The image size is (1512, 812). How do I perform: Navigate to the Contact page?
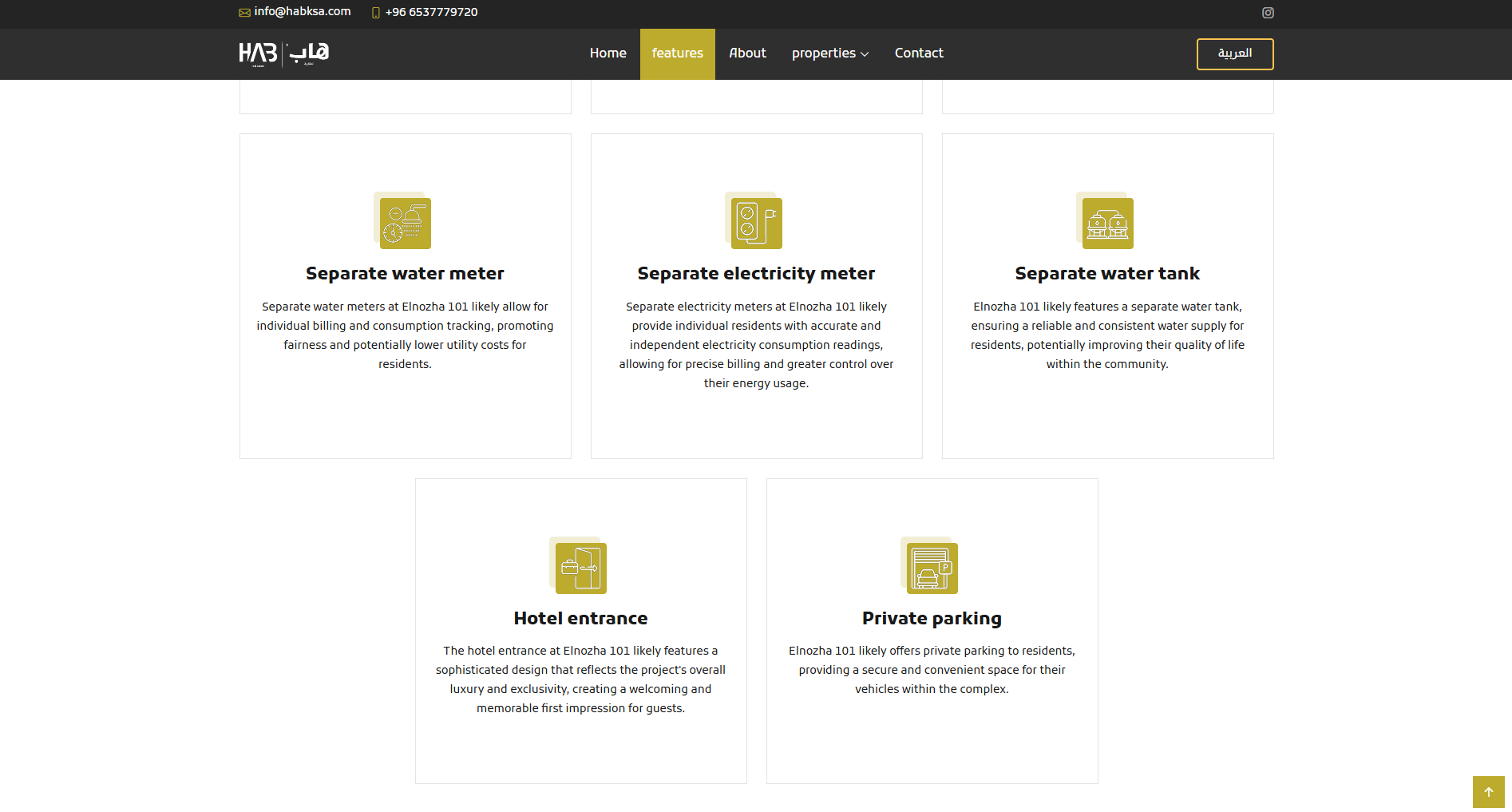click(919, 53)
